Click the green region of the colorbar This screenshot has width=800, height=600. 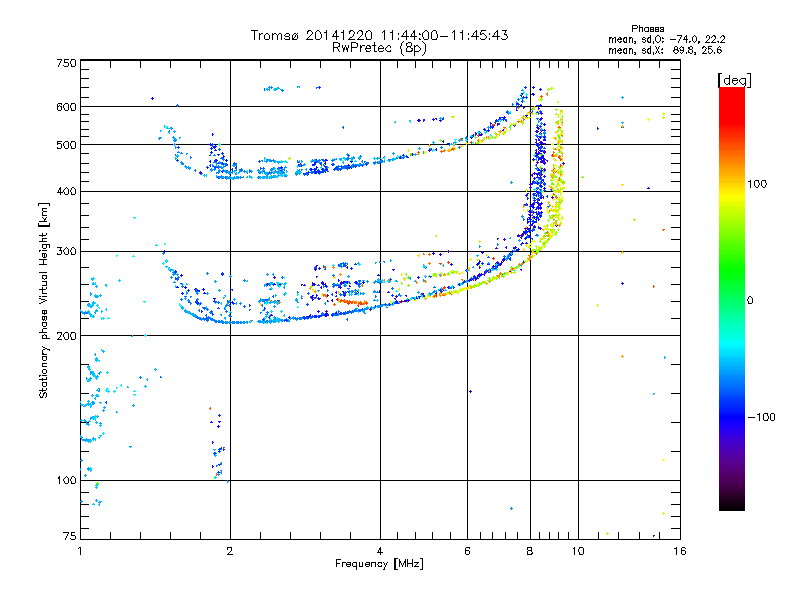(x=732, y=270)
